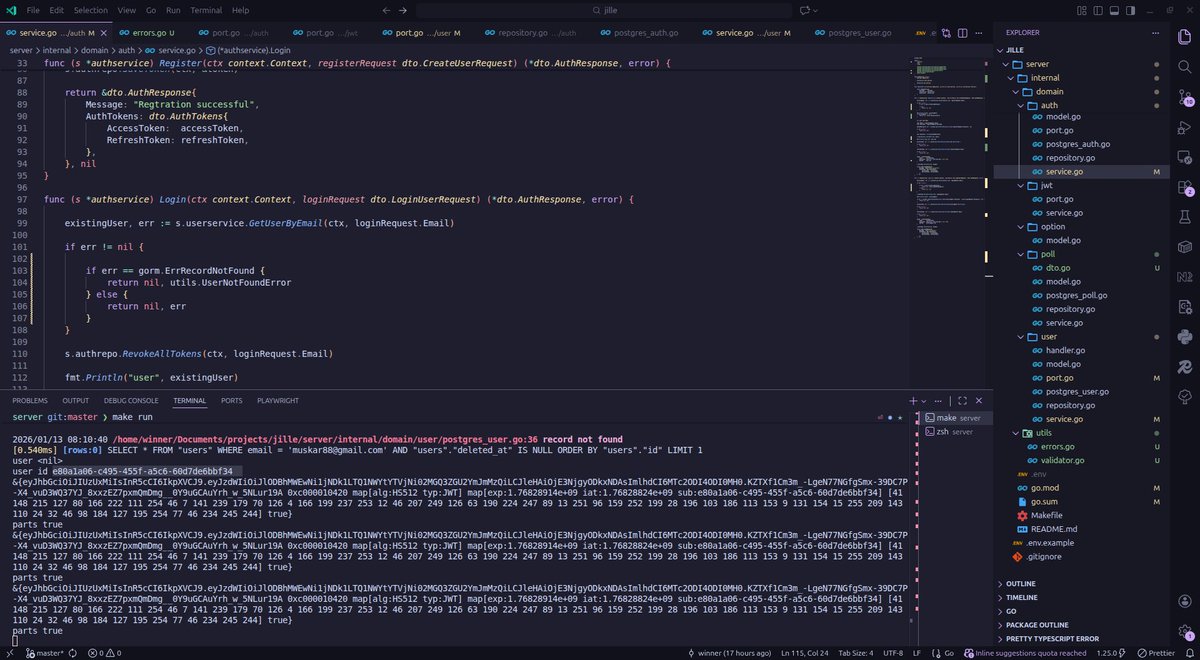Screen dimensions: 1200x660
Task: Open handler.go in the user folder
Action: (x=1081, y=350)
